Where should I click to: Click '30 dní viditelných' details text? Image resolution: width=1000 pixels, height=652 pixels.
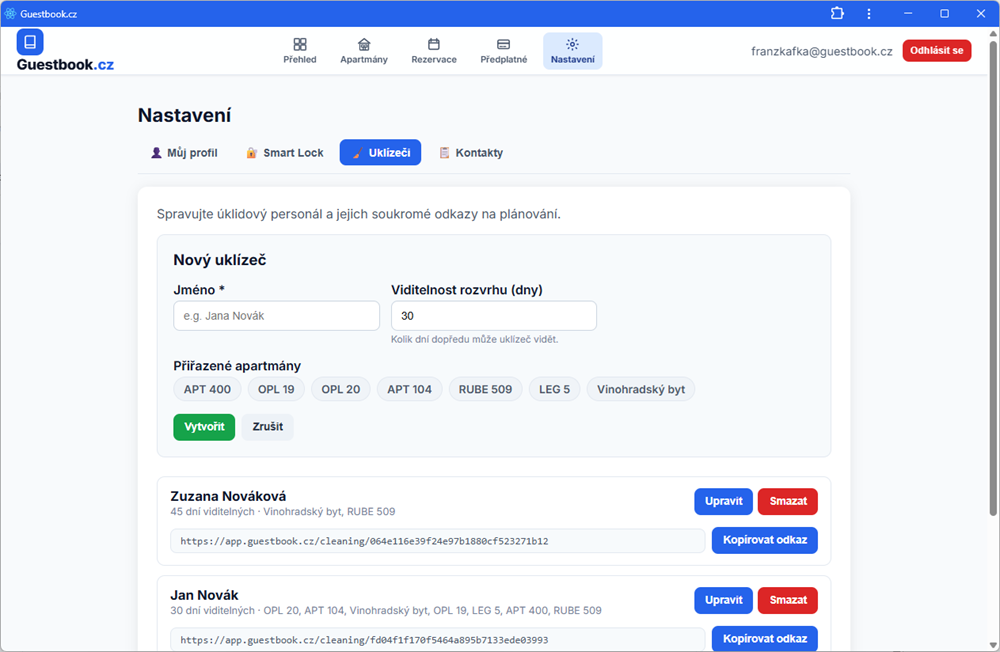click(386, 611)
